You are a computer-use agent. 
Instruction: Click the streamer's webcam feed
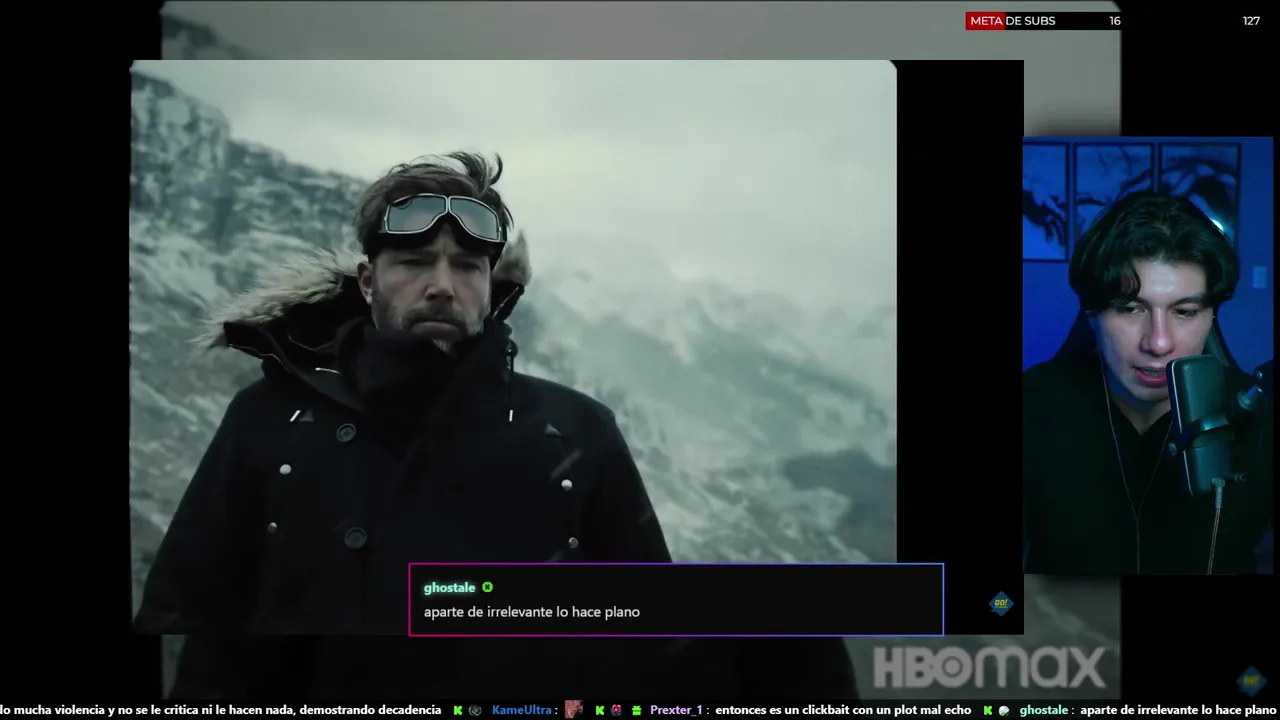[1147, 355]
